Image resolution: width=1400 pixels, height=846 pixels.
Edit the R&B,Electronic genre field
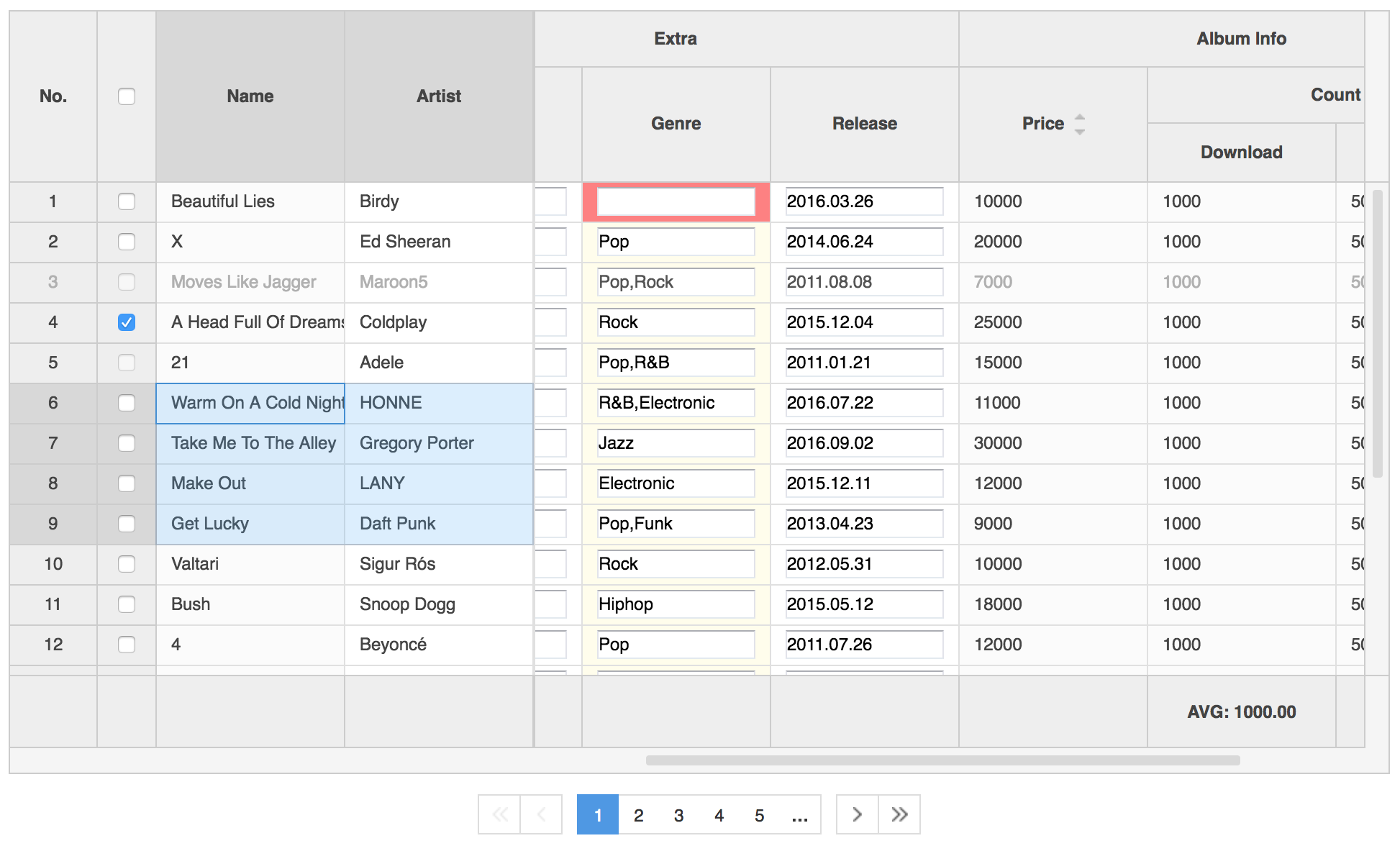pyautogui.click(x=676, y=403)
